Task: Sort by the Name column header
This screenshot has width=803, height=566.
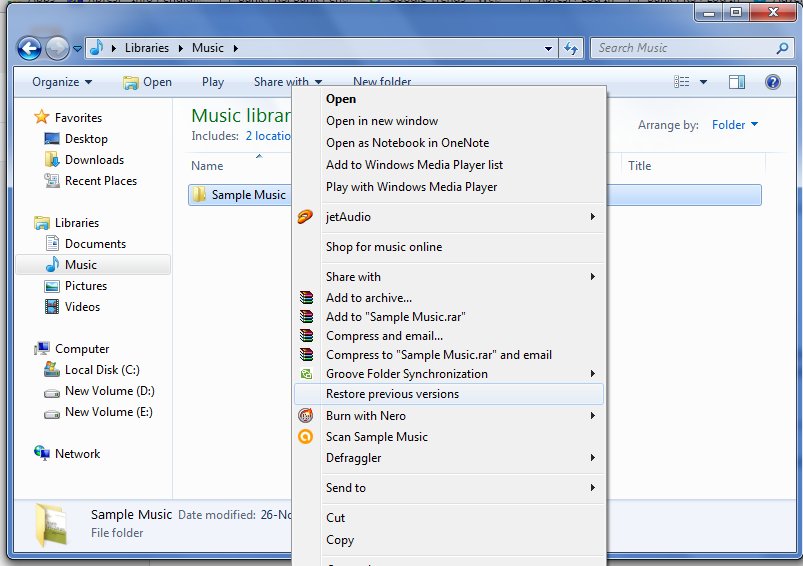Action: 207,166
